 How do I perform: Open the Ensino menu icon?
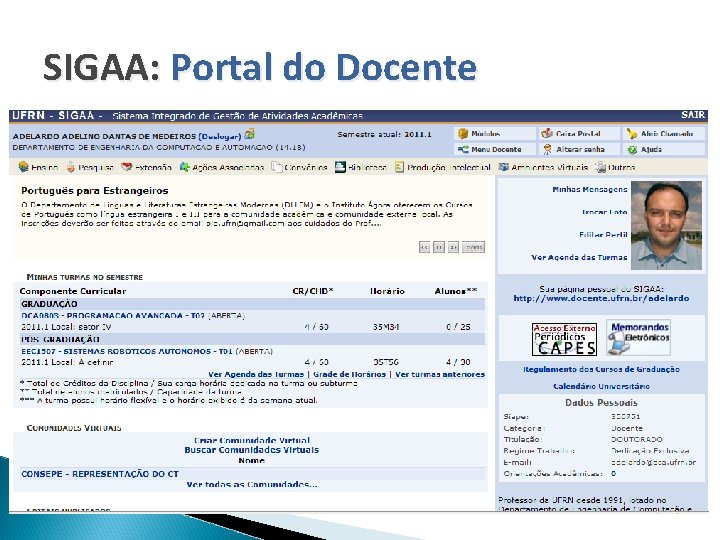(x=23, y=167)
